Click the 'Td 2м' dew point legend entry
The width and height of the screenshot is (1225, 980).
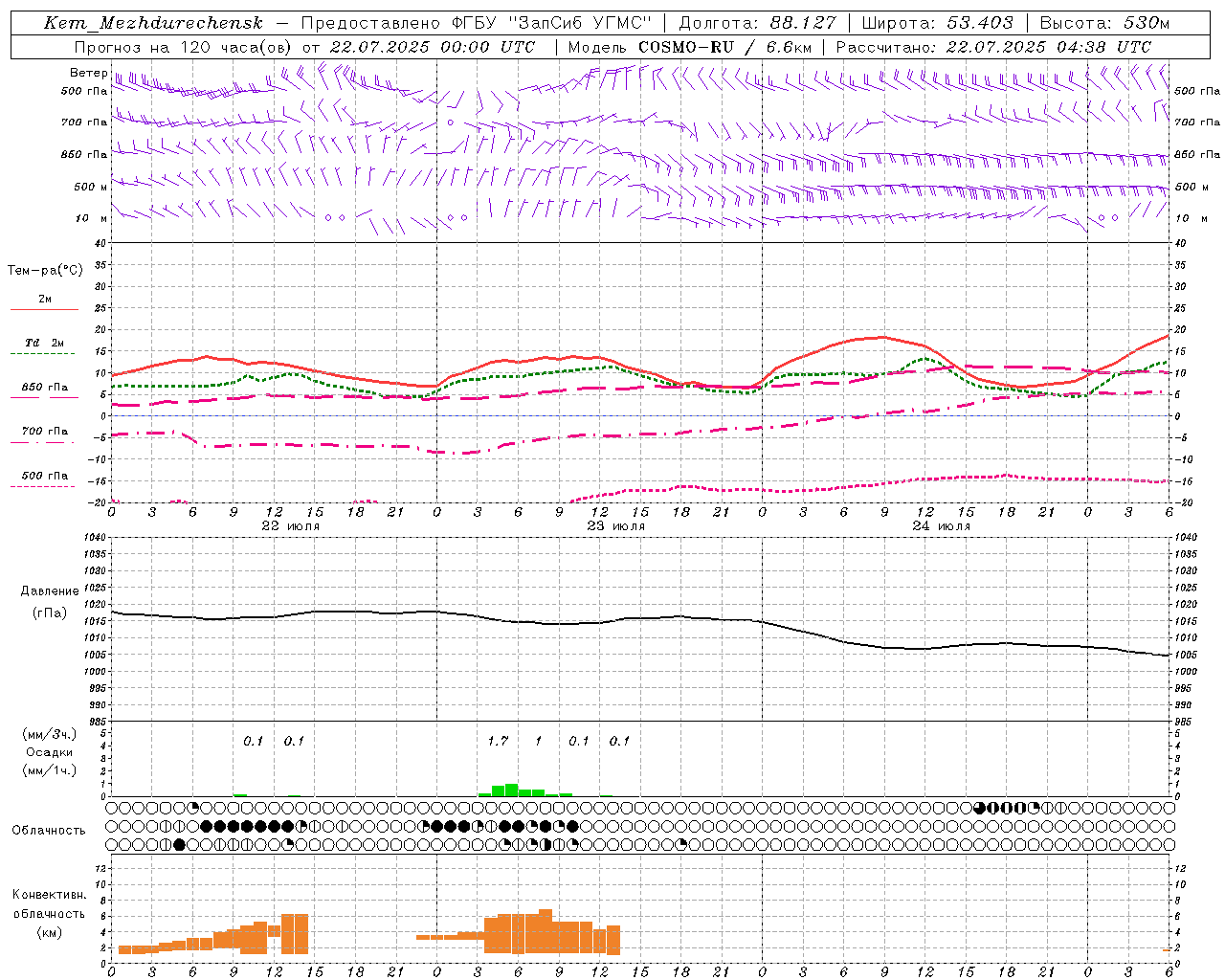[45, 343]
